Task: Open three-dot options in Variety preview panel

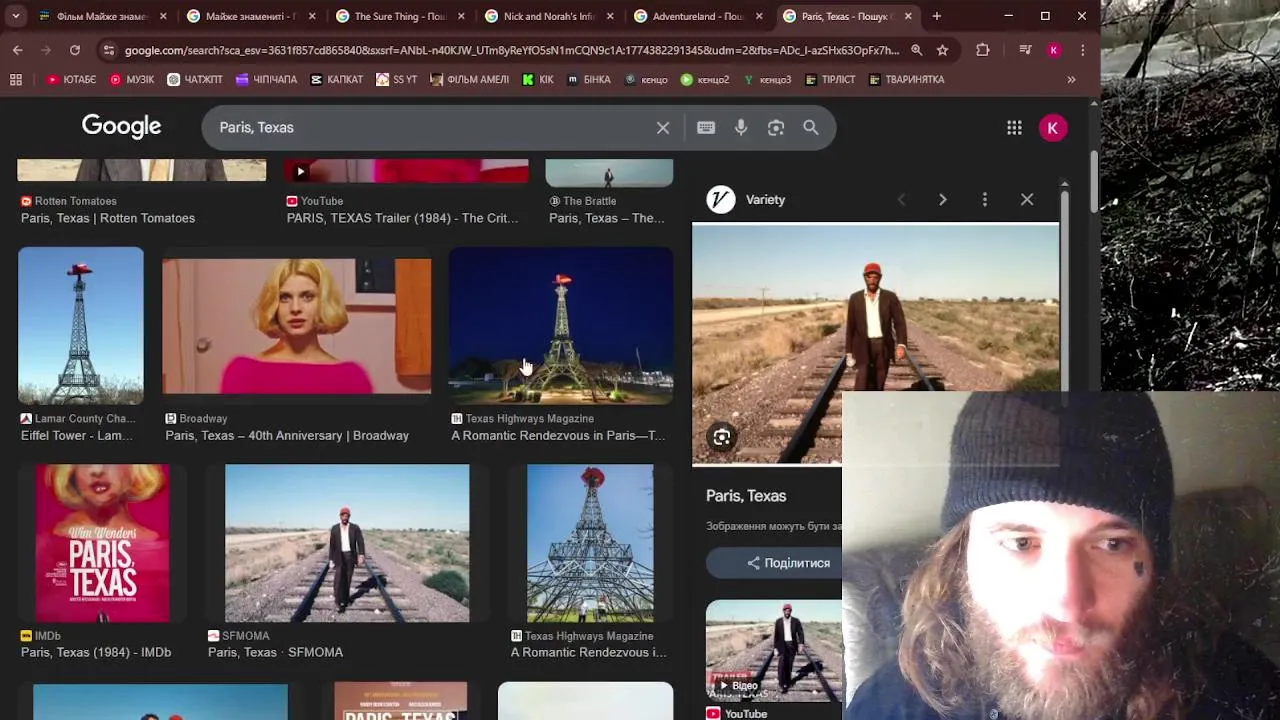Action: pos(984,200)
